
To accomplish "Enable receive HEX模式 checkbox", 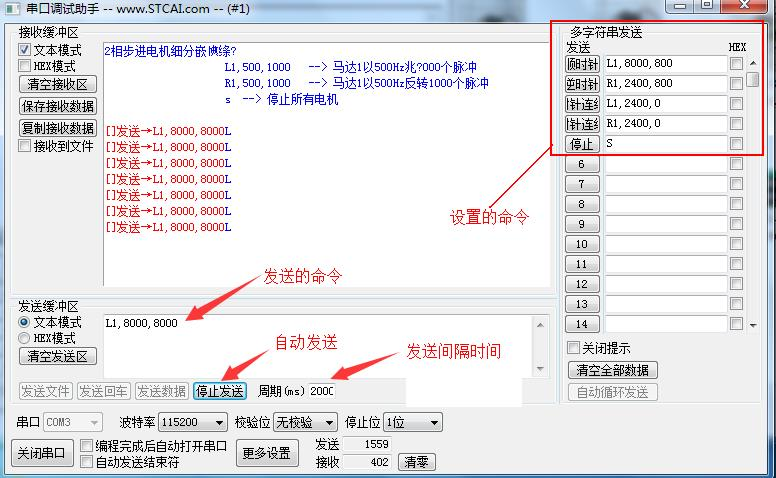I will tap(25, 65).
